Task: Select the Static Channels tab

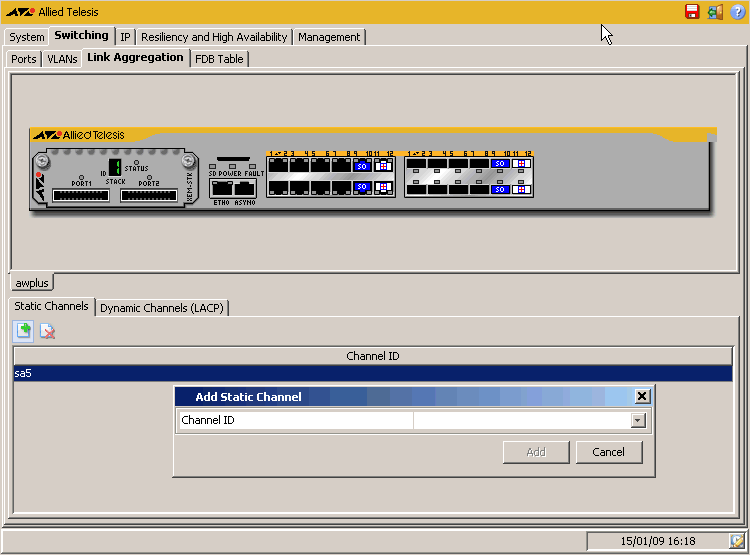Action: (x=51, y=306)
